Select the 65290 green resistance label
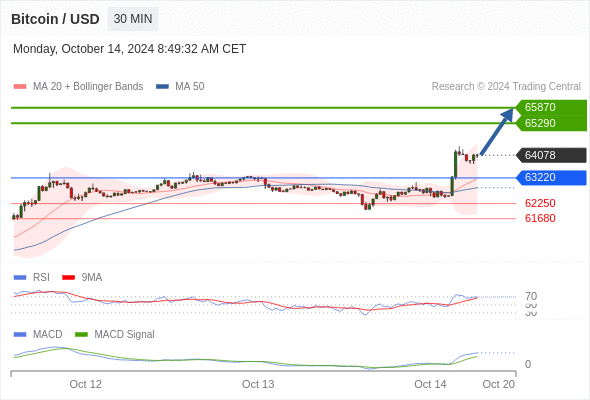 (x=551, y=123)
